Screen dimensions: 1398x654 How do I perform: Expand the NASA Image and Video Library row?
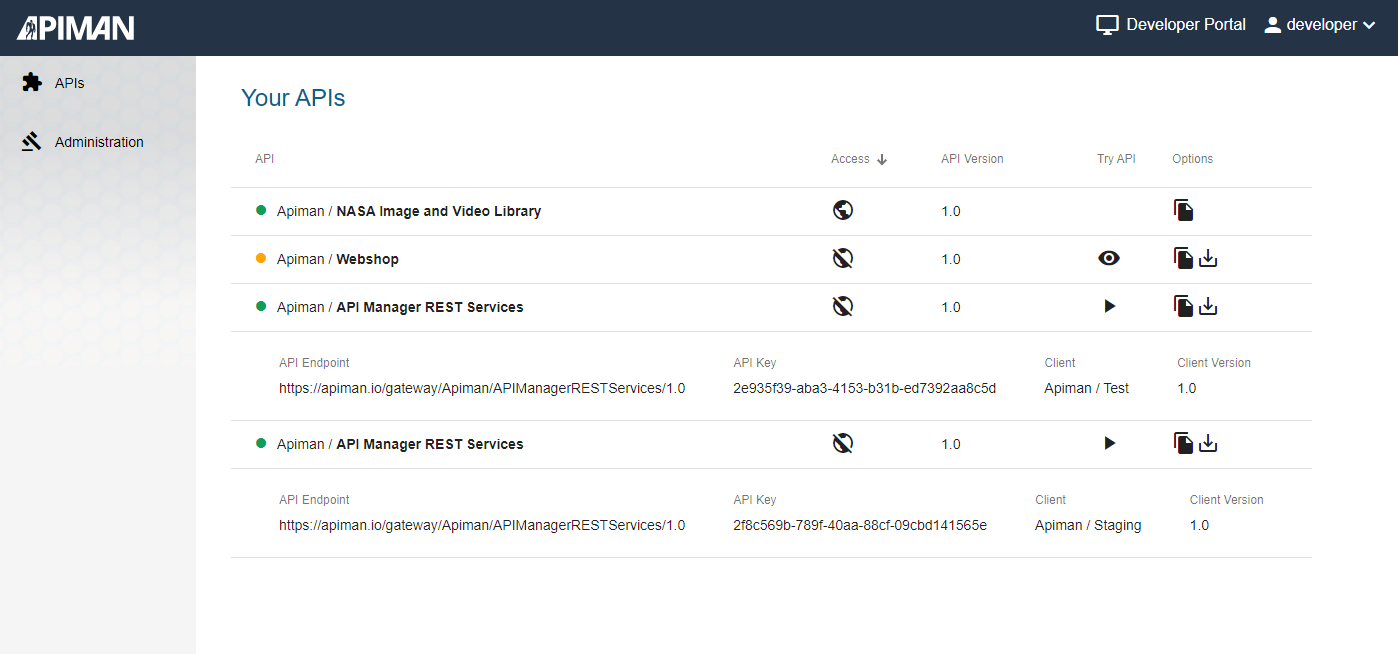771,211
